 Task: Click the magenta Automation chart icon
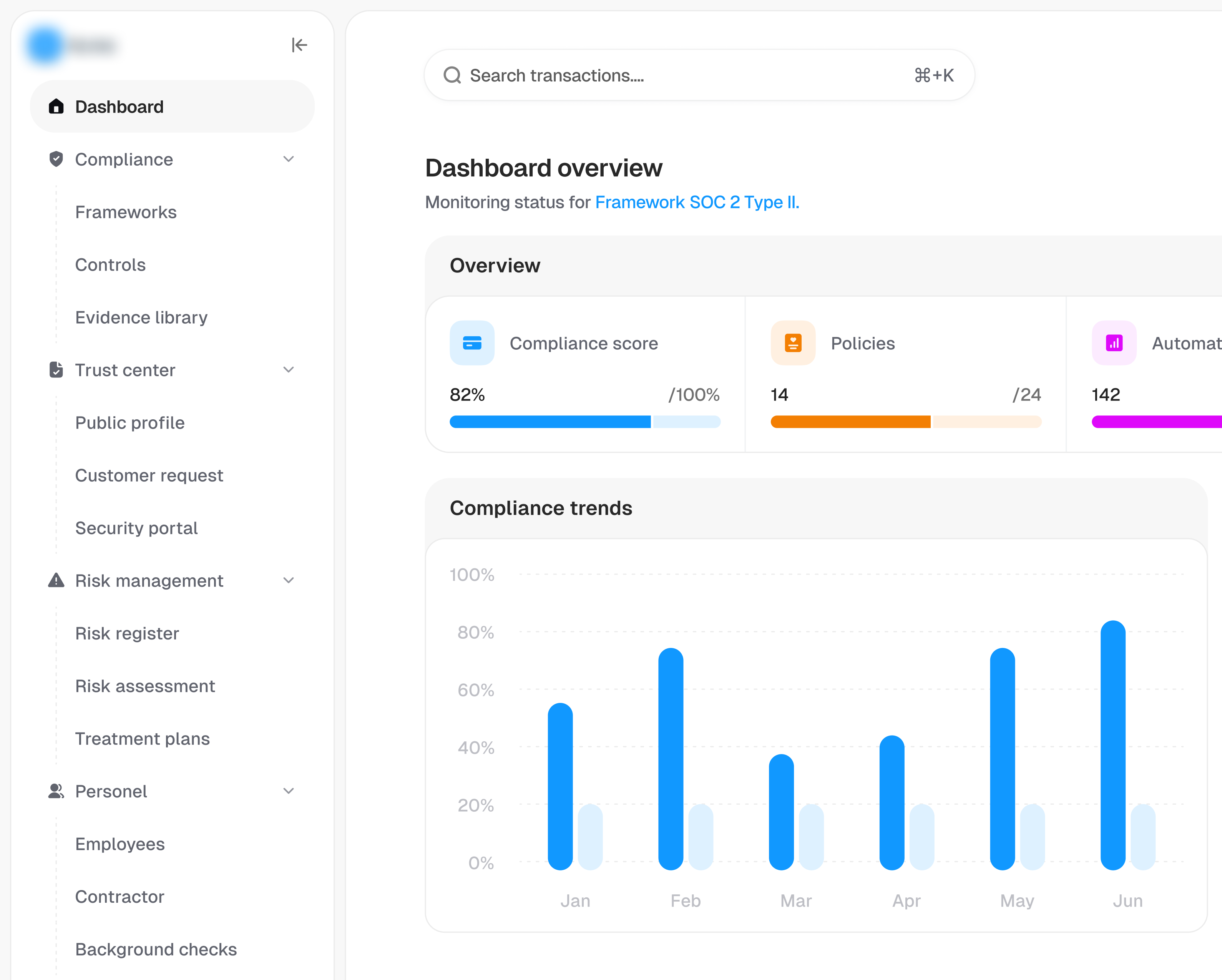1114,343
